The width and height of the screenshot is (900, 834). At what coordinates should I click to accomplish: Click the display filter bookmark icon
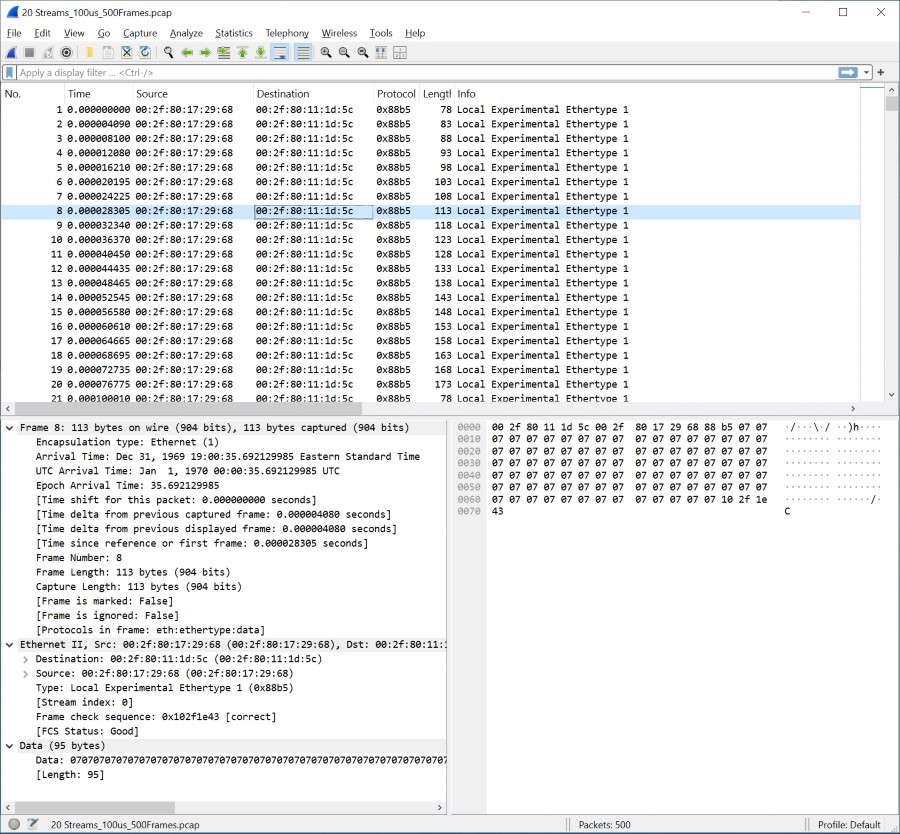[10, 73]
